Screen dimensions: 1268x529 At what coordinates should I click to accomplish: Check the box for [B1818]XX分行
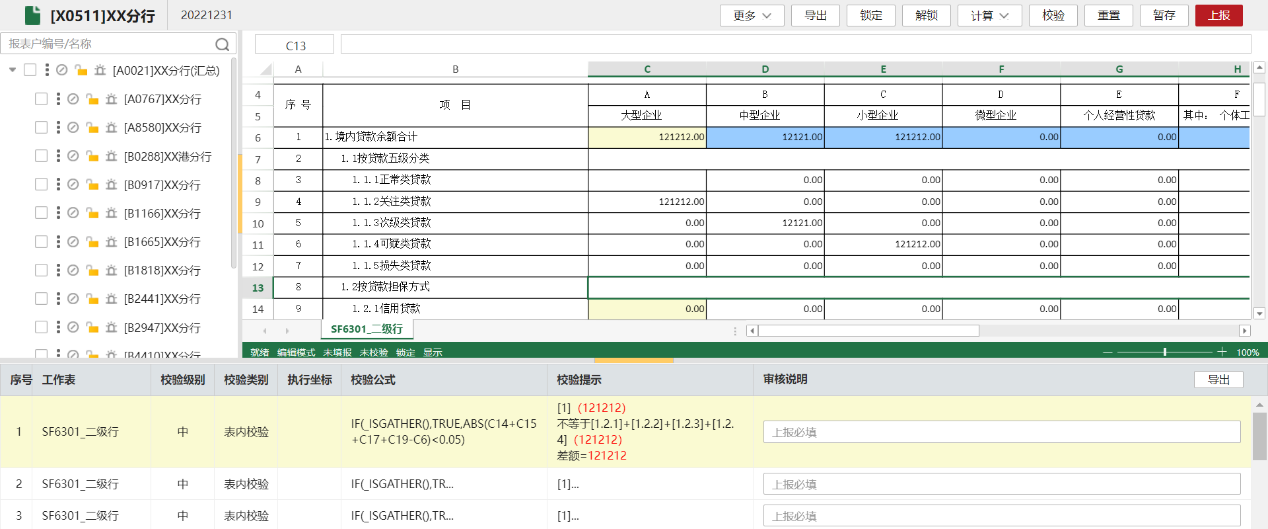click(41, 270)
